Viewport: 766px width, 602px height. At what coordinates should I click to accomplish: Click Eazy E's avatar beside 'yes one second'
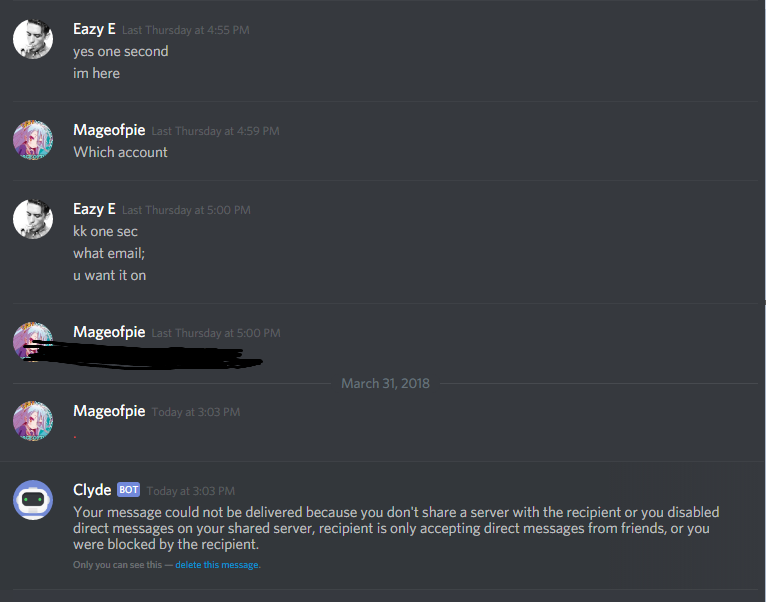(33, 39)
